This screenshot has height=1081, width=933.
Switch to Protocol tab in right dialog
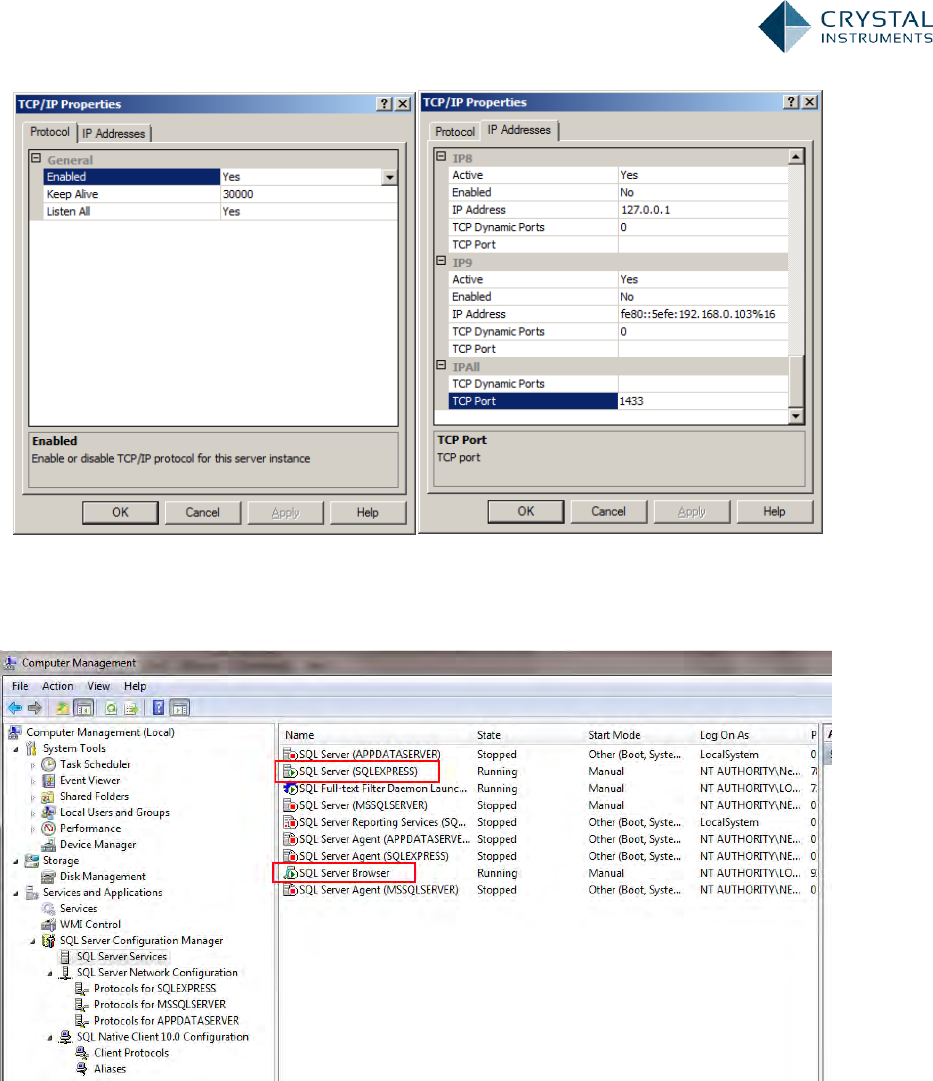click(x=455, y=132)
